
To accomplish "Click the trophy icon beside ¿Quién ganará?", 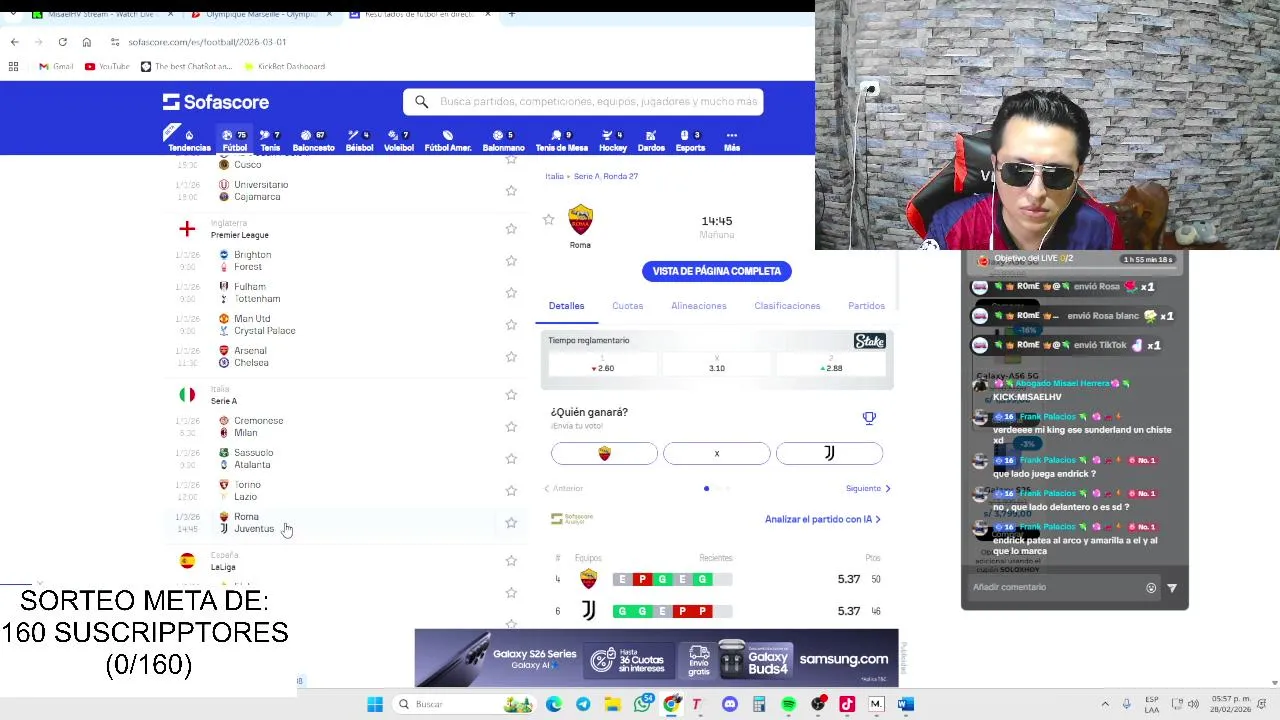I will pos(869,418).
